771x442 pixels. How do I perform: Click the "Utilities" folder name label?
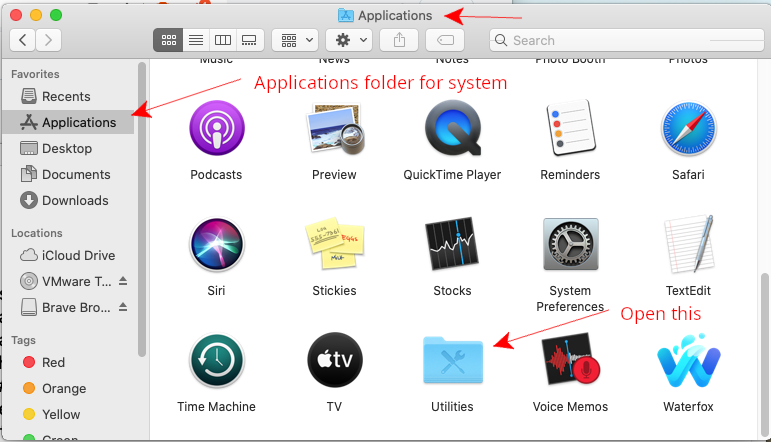coord(452,407)
